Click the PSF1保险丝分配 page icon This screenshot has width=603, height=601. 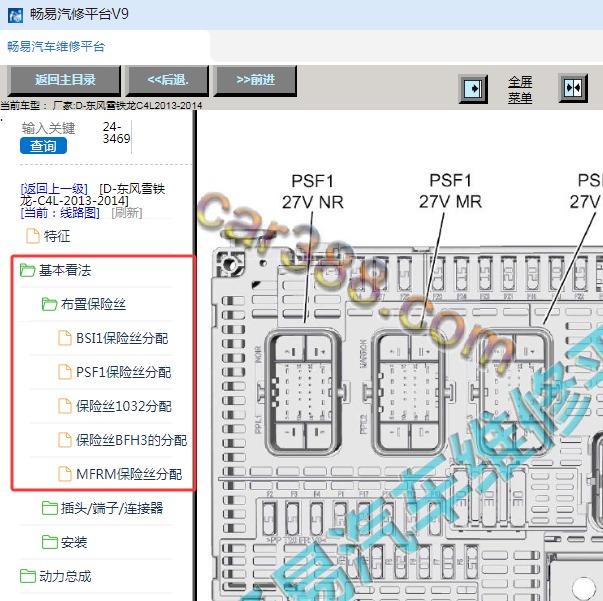pos(65,372)
